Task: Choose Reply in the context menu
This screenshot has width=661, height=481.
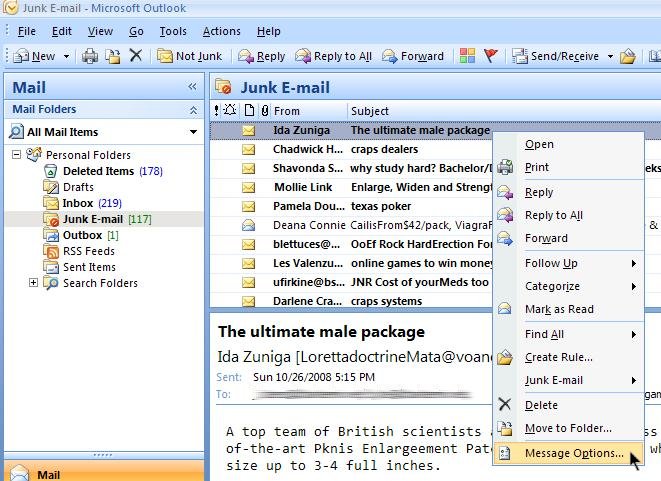Action: (569, 192)
